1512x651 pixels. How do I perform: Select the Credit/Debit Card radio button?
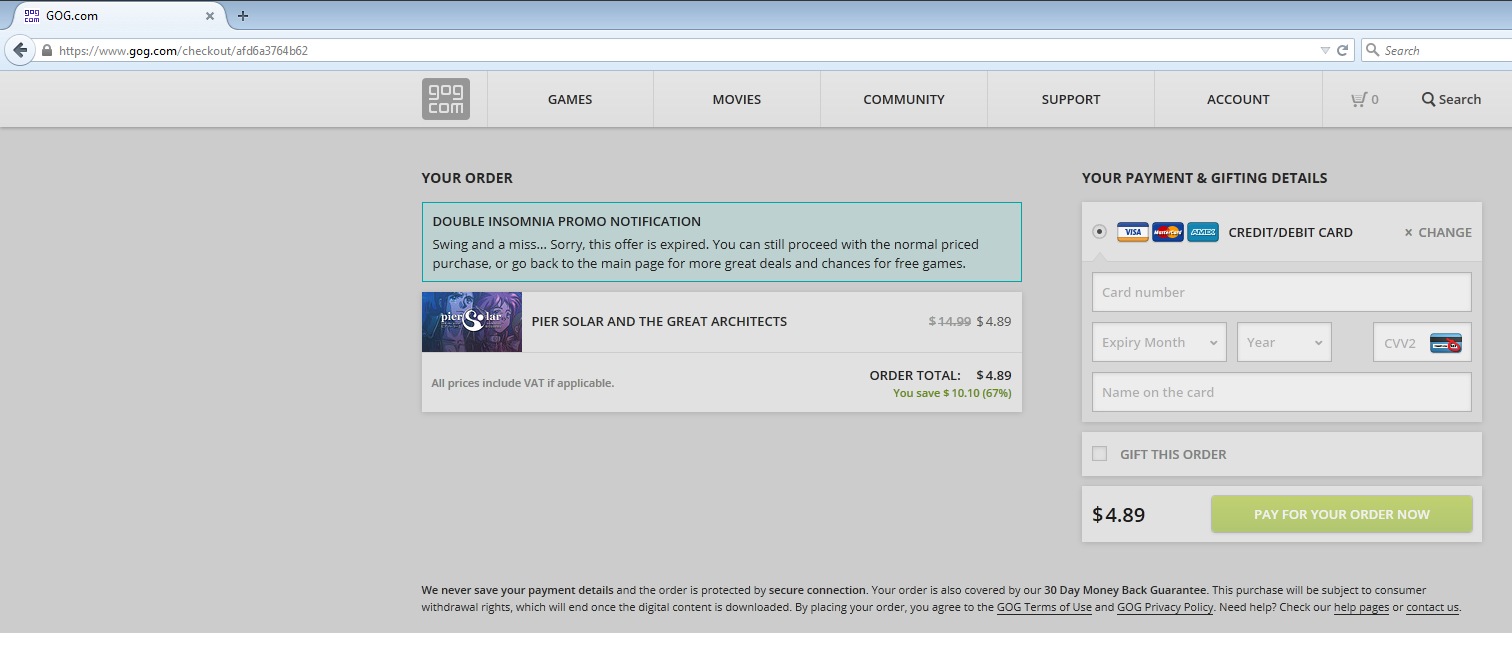point(1100,232)
